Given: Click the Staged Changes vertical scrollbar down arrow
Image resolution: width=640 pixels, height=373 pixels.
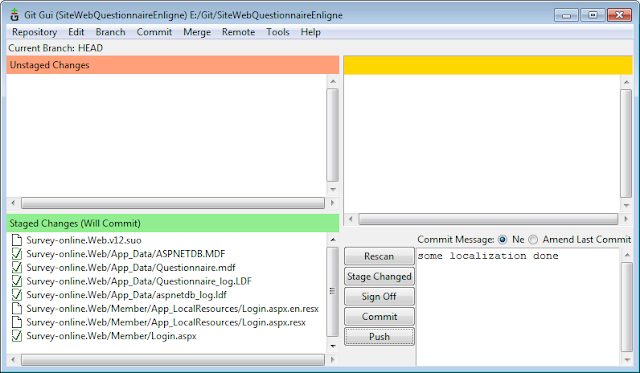Looking at the screenshot, I should click(333, 346).
